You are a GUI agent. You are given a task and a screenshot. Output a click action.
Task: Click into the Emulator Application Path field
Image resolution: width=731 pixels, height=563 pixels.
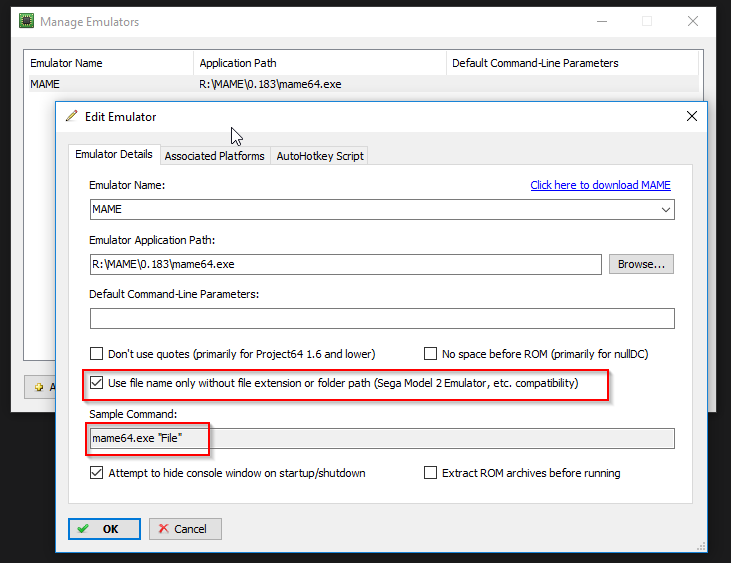tap(345, 264)
